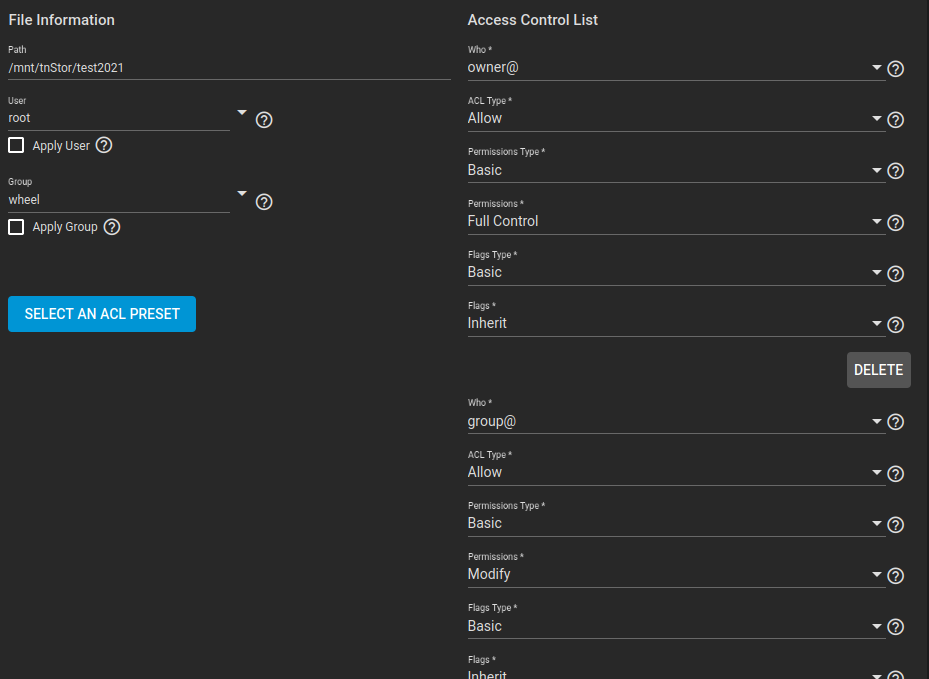Screen dimensions: 929x679
Task: Click the Path field /mnt/tnStor/test2021
Action: (x=229, y=68)
